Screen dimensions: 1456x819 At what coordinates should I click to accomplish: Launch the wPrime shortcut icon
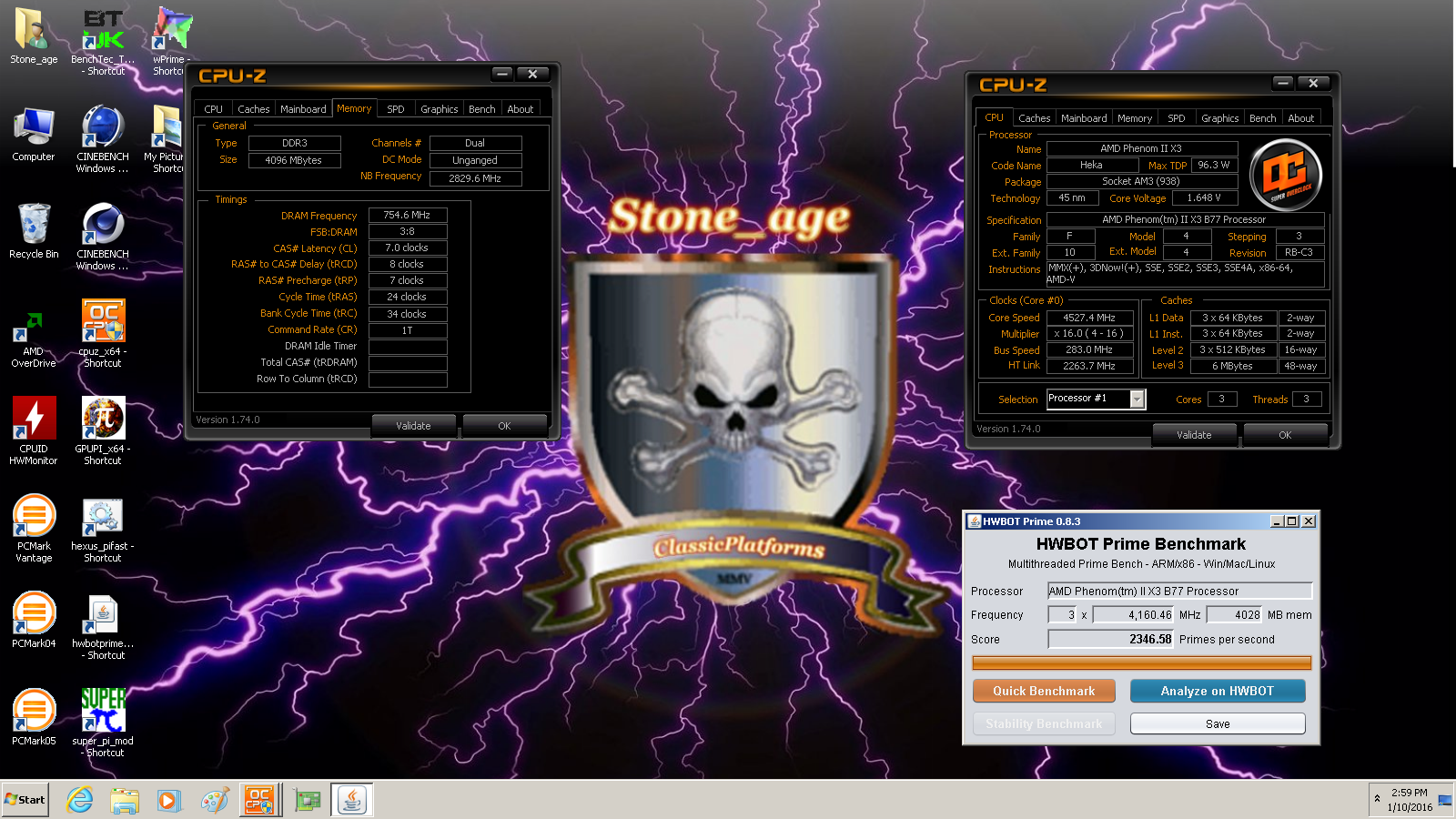170,41
